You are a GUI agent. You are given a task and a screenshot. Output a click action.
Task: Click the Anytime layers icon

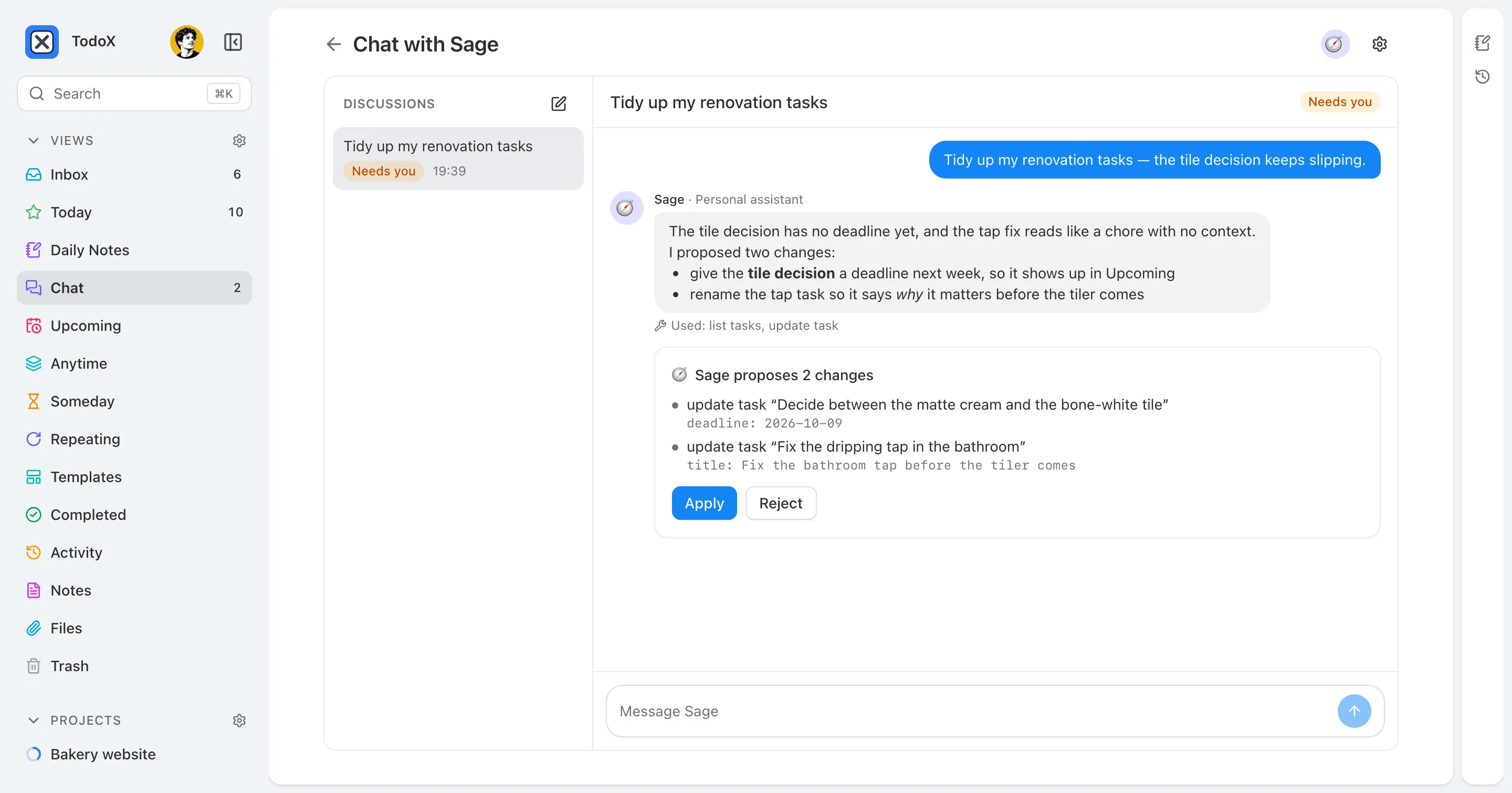click(x=34, y=363)
